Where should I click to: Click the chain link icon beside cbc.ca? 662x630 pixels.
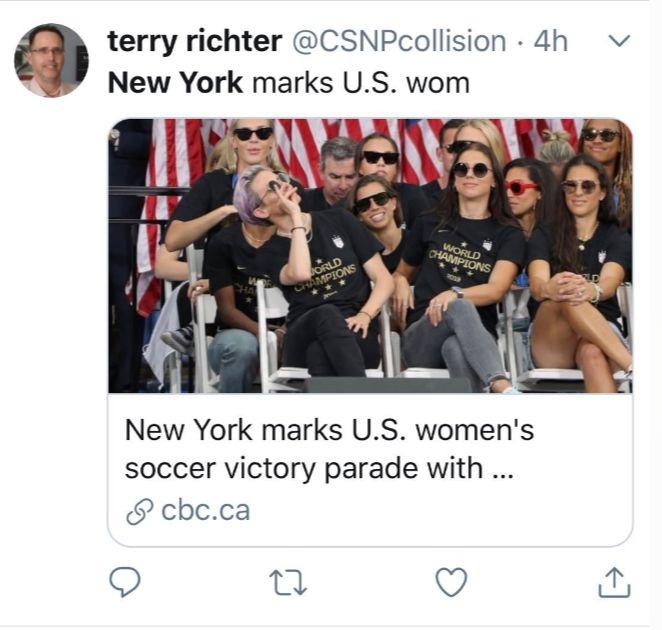point(139,511)
